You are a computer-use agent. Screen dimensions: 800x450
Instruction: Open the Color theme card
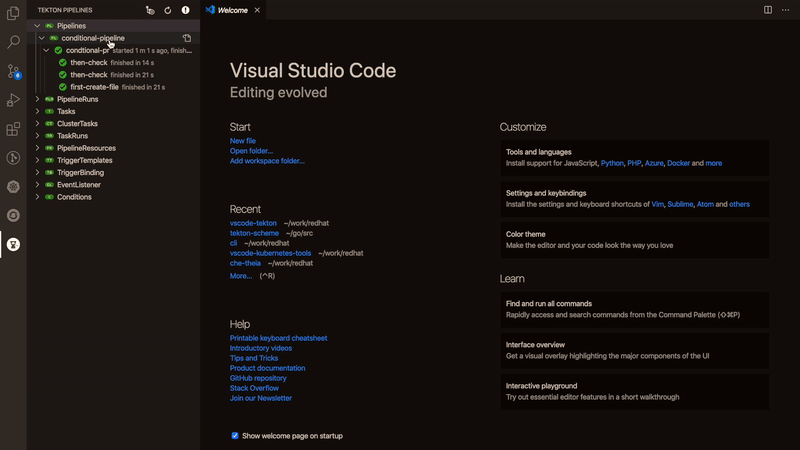tap(635, 240)
